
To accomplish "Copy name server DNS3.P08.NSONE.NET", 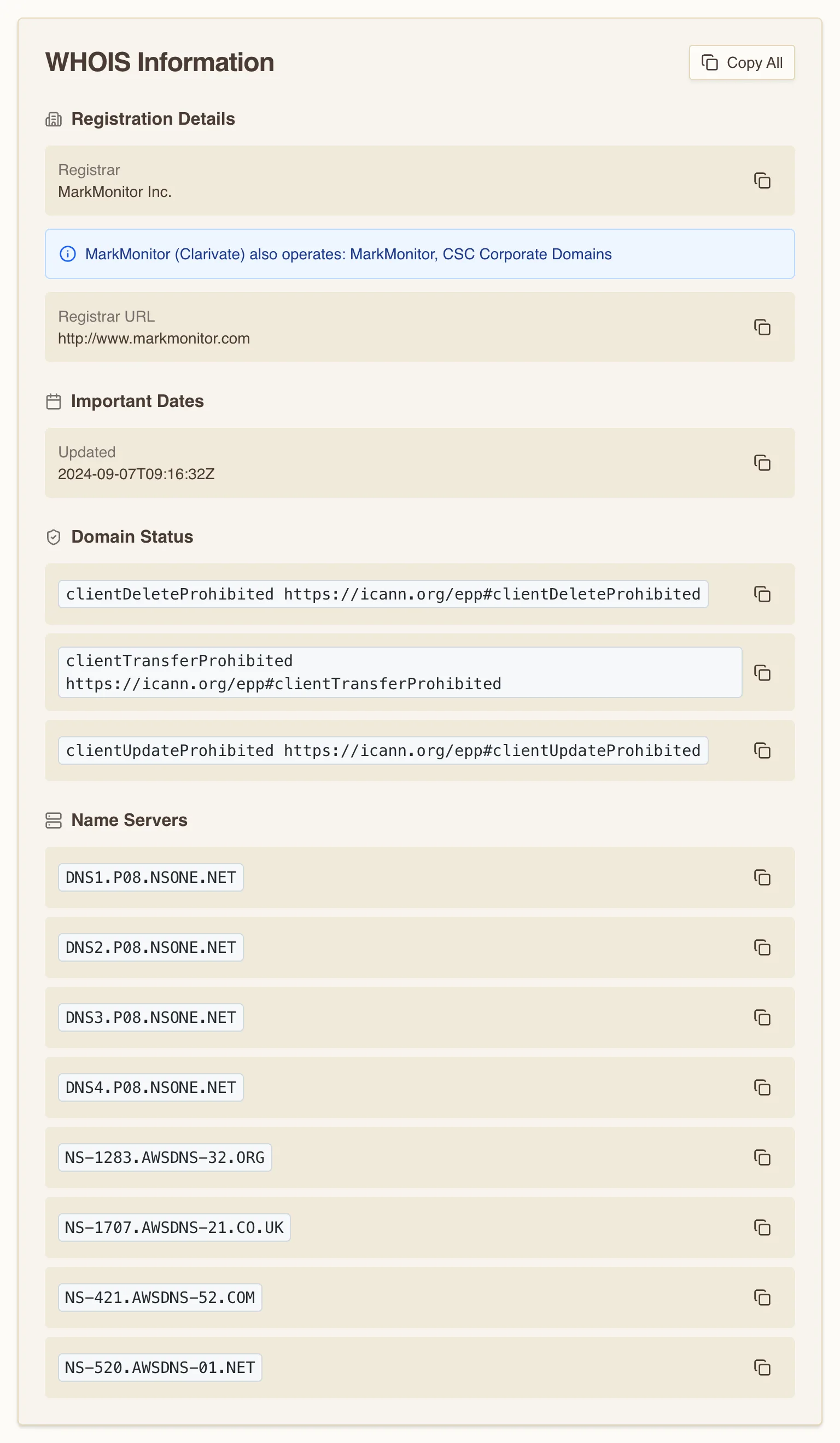I will point(762,1017).
